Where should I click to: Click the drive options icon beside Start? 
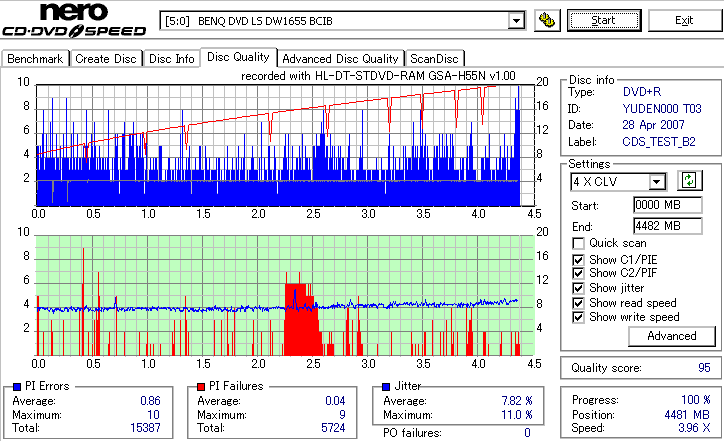pyautogui.click(x=547, y=21)
